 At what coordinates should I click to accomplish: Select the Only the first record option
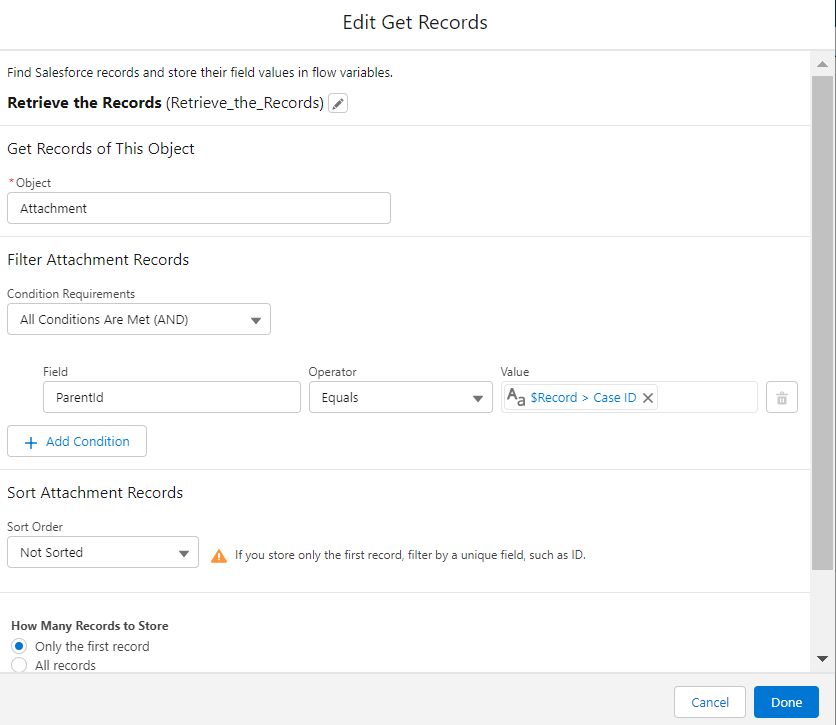(19, 647)
